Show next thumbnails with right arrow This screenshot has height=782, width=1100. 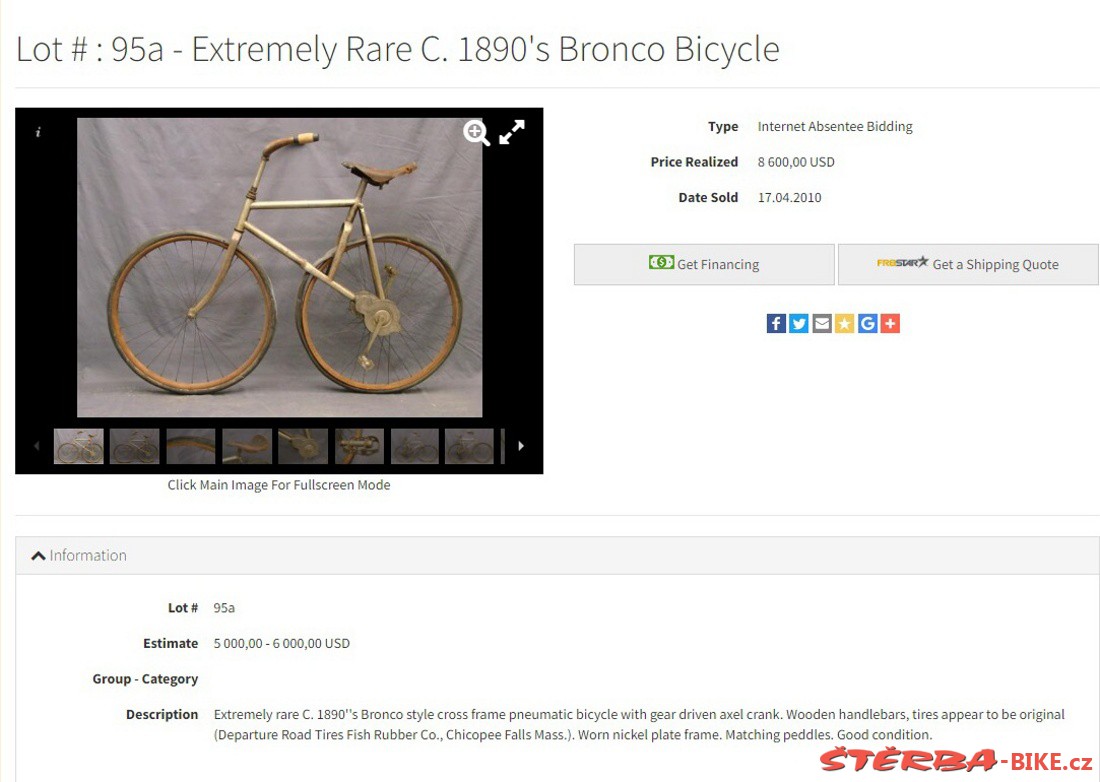(521, 446)
